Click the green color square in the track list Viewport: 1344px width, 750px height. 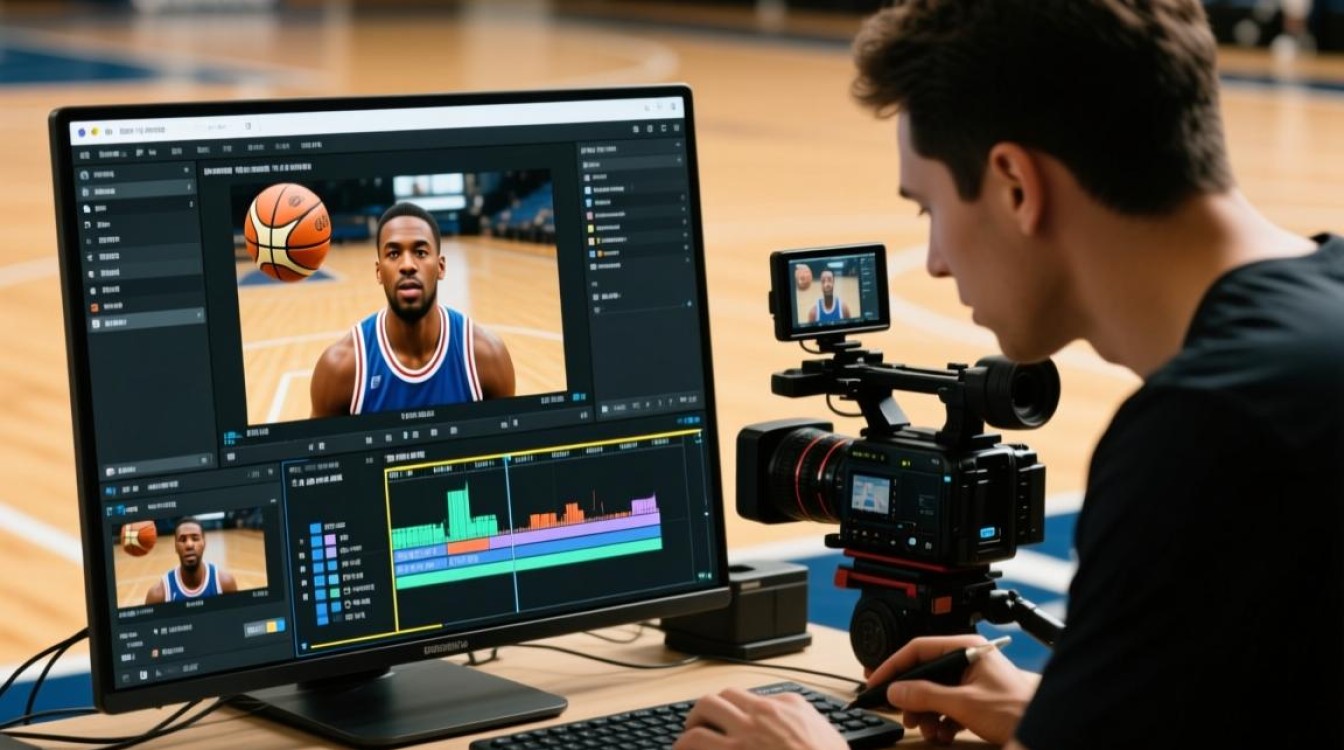coord(335,592)
